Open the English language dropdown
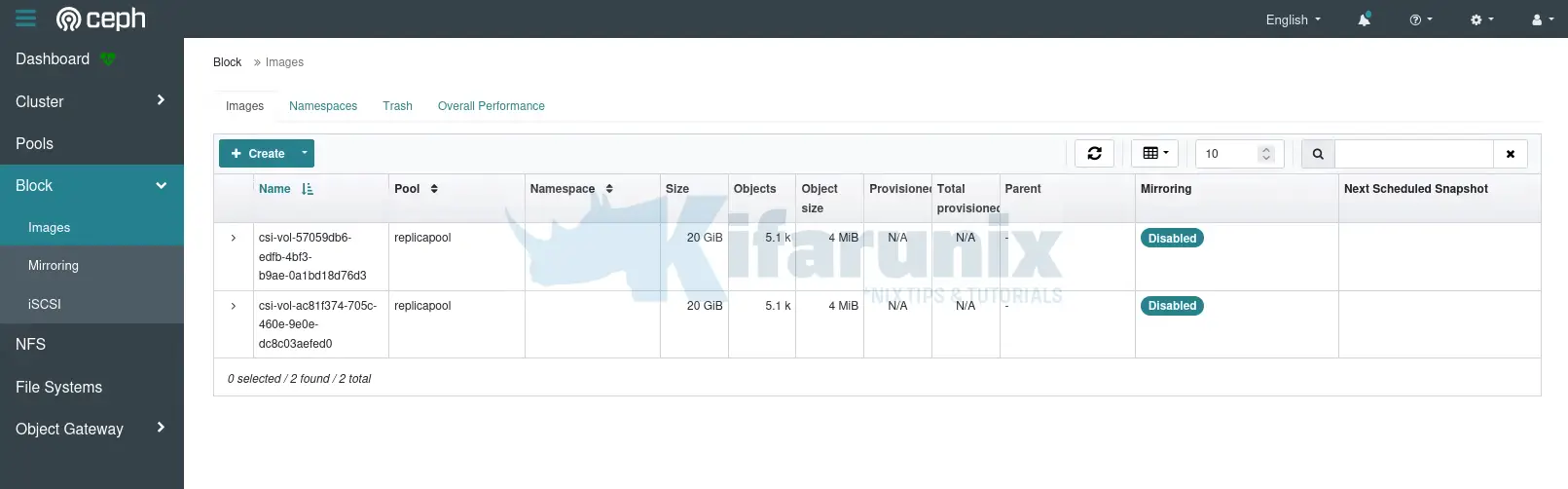The image size is (1568, 489). pos(1293,19)
